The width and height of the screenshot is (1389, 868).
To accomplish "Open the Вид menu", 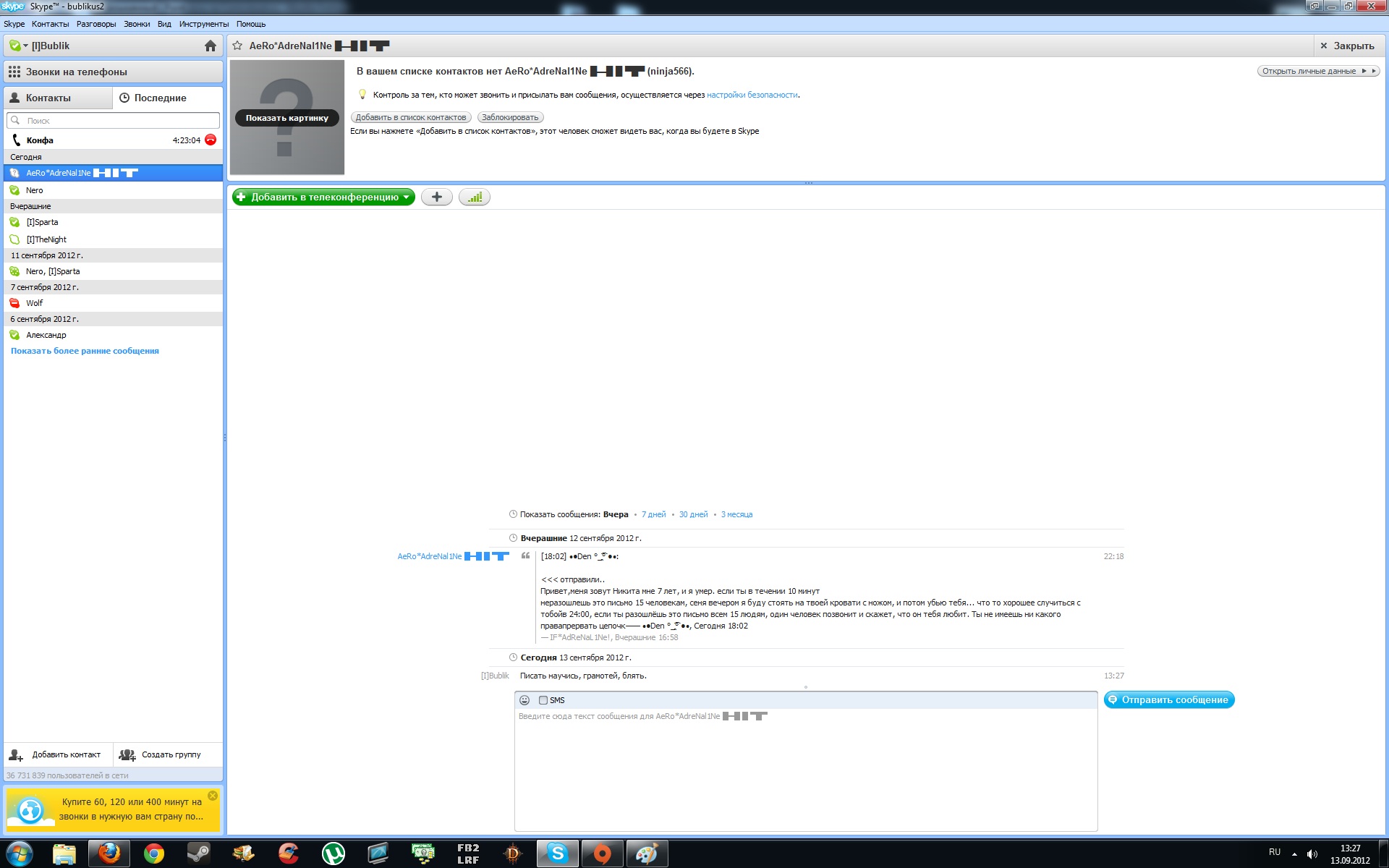I will pos(164,24).
